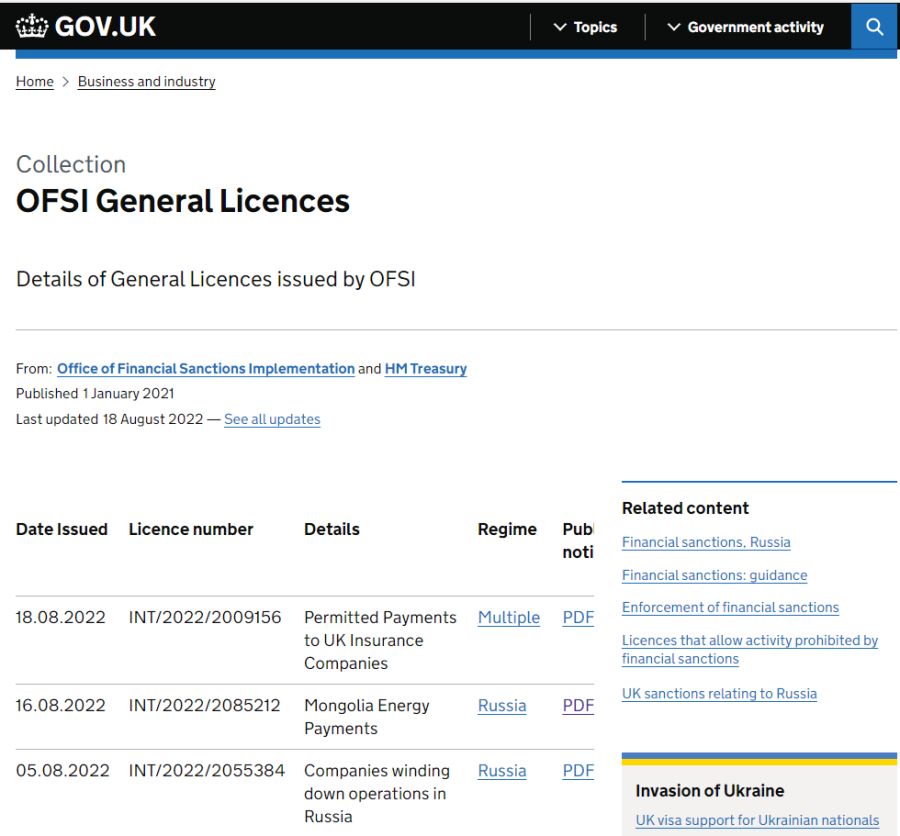Click See all updates link

tap(272, 419)
